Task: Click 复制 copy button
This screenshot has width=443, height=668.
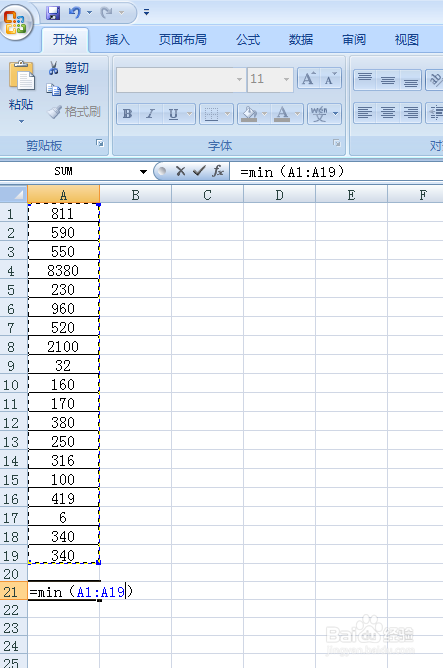Action: pyautogui.click(x=68, y=90)
